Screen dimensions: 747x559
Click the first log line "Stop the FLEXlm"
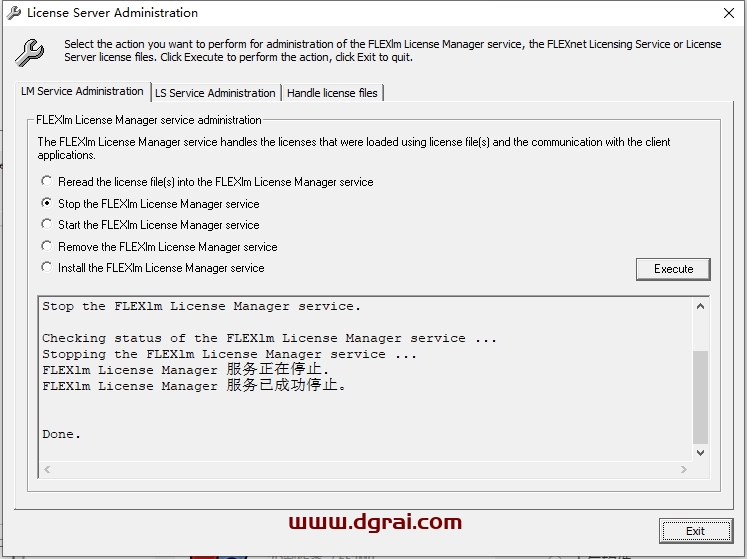[202, 306]
